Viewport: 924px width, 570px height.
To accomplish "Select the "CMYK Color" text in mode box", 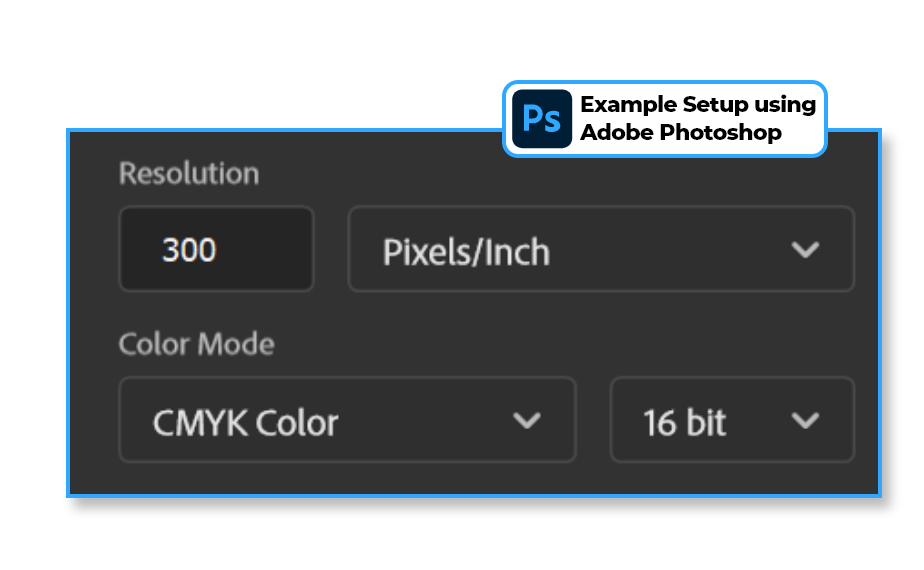I will pyautogui.click(x=245, y=423).
